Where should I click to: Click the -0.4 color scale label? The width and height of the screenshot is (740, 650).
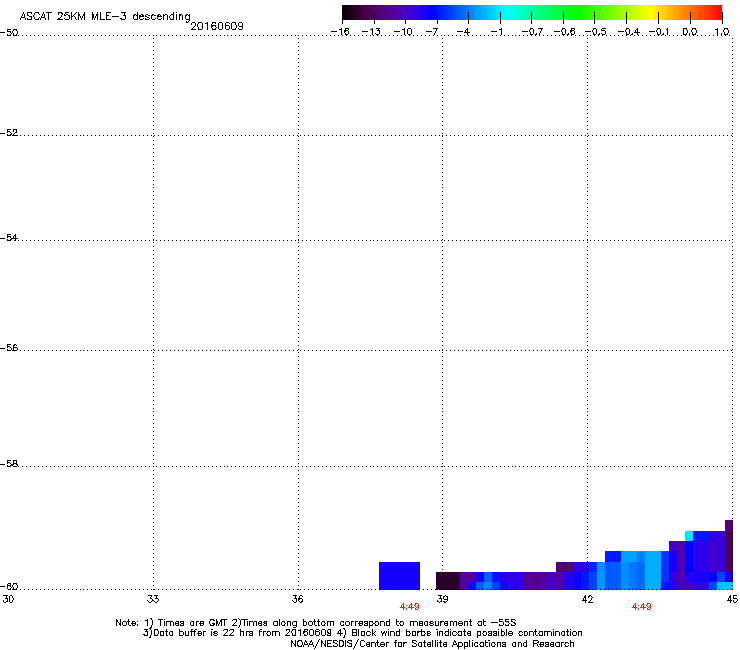[x=629, y=32]
